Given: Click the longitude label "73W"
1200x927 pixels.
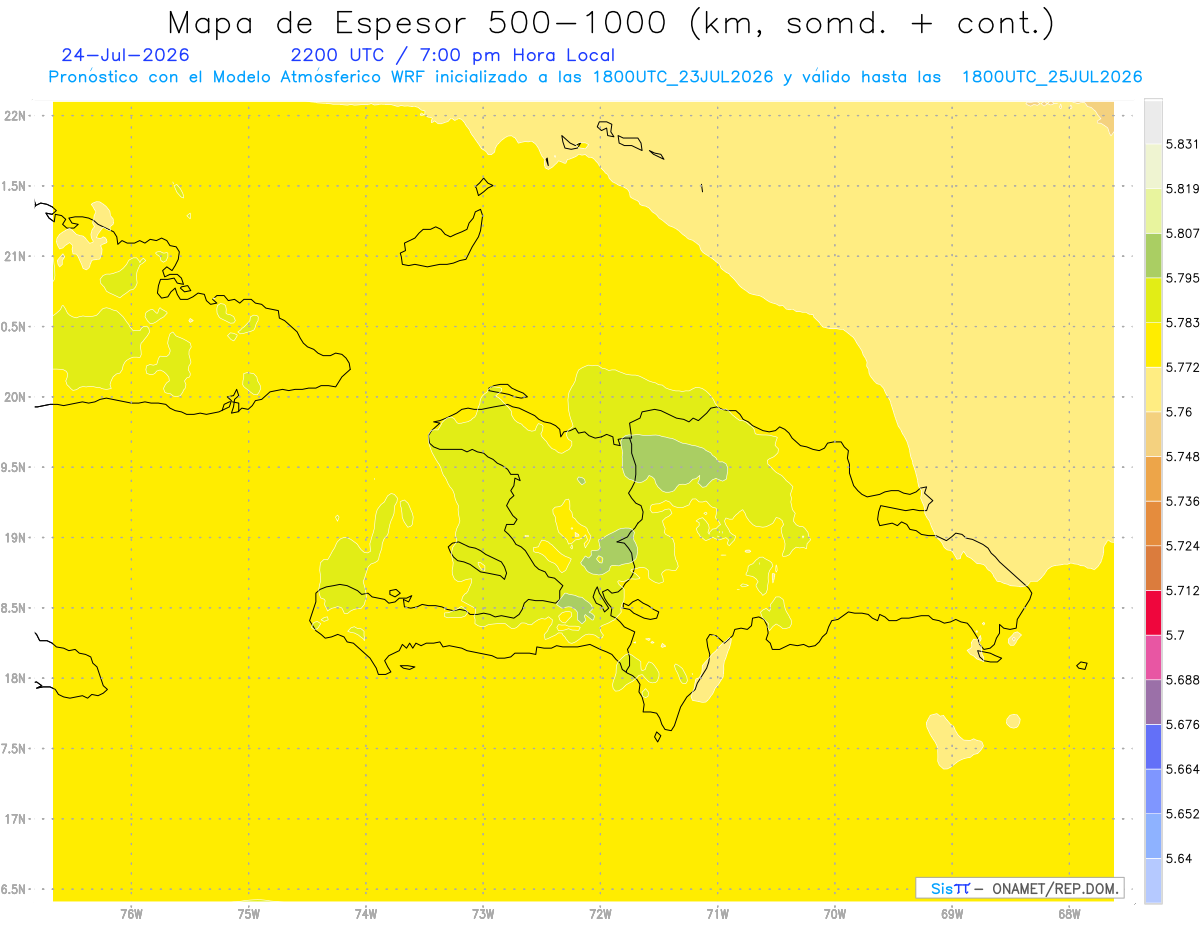Looking at the screenshot, I should (483, 914).
